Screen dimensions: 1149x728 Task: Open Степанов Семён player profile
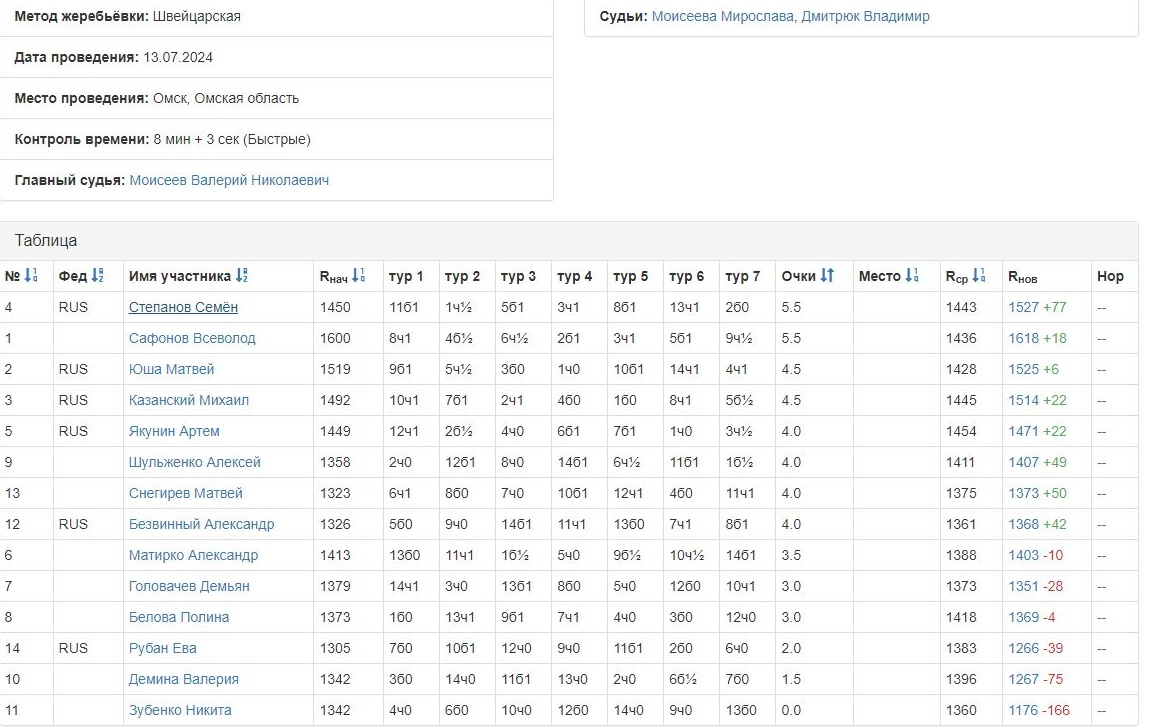pos(183,307)
